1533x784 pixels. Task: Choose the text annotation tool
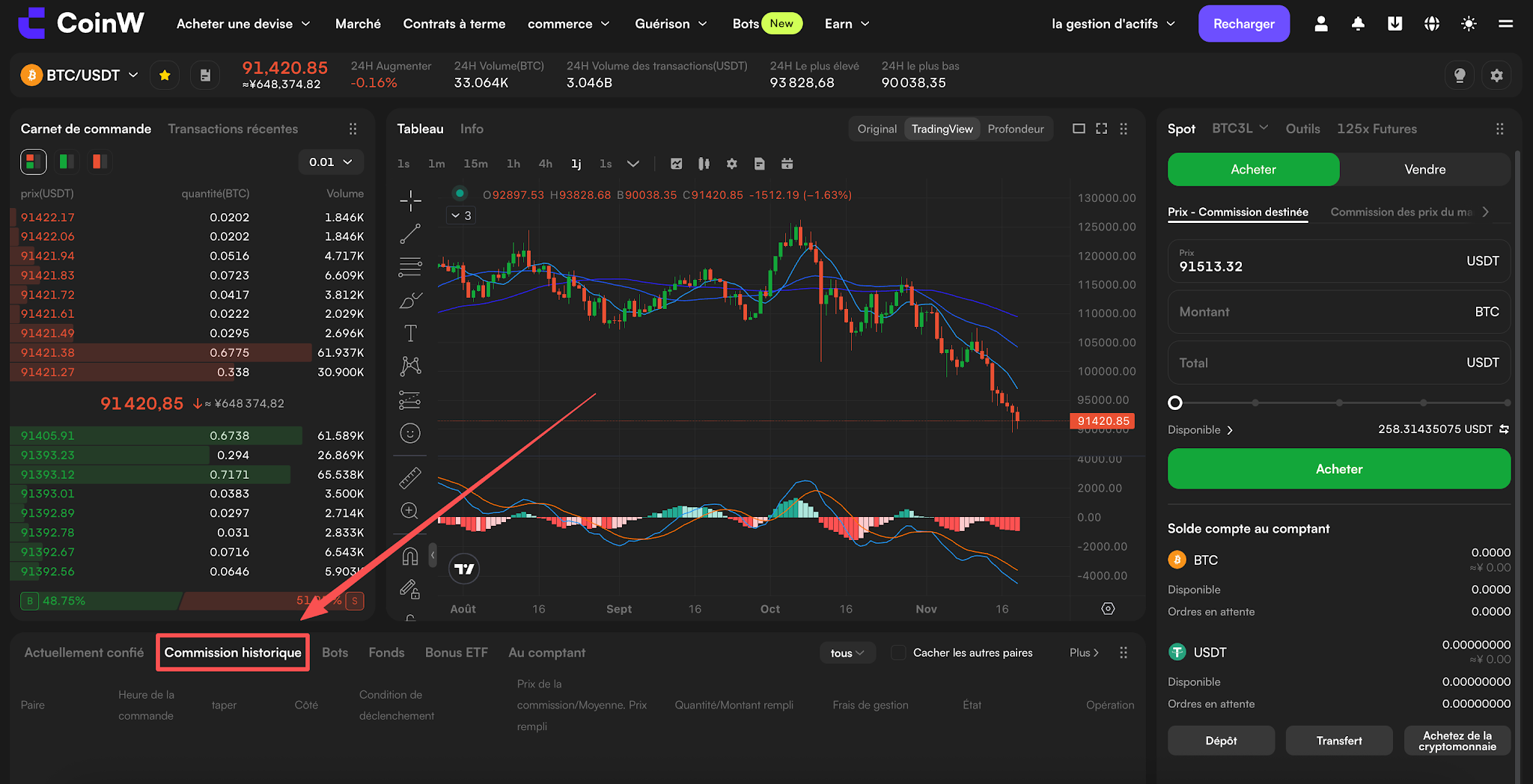point(410,333)
